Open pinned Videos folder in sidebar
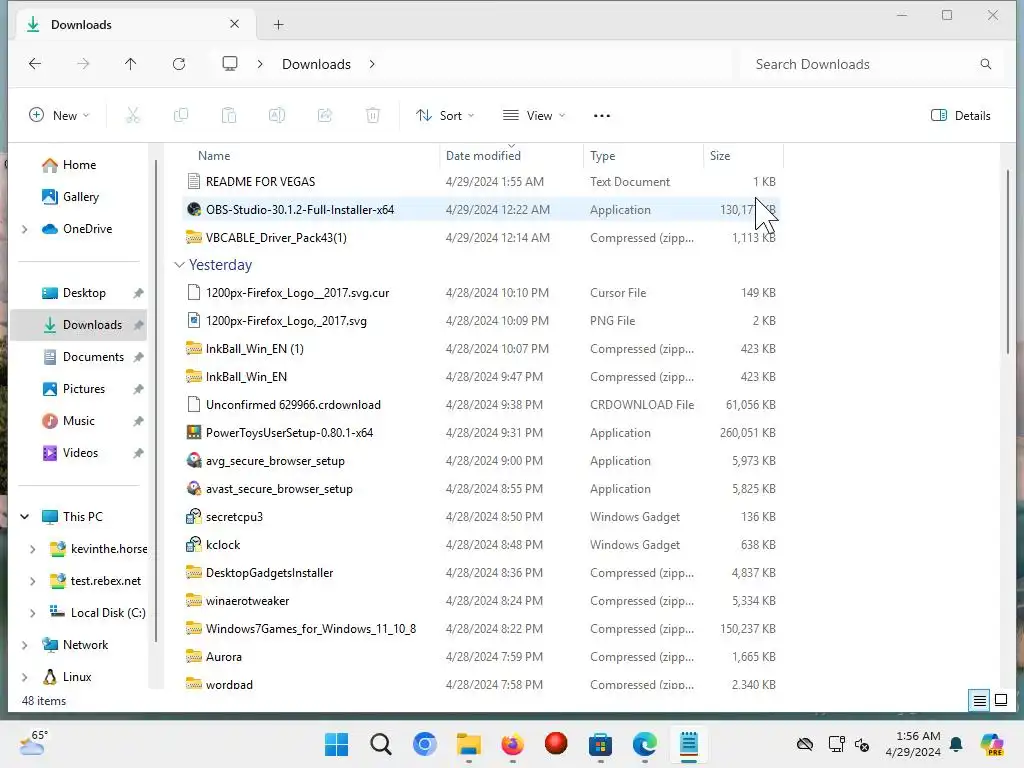The height and width of the screenshot is (768, 1024). point(78,453)
